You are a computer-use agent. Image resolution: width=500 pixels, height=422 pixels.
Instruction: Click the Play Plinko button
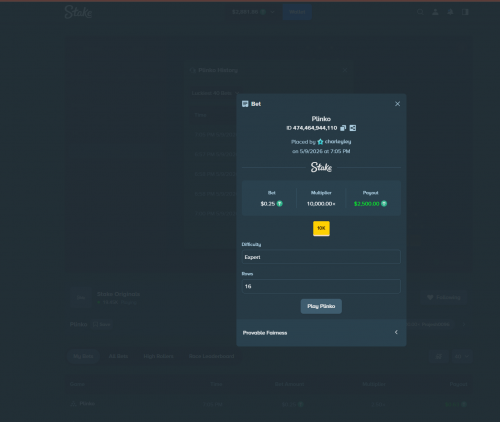[321, 306]
